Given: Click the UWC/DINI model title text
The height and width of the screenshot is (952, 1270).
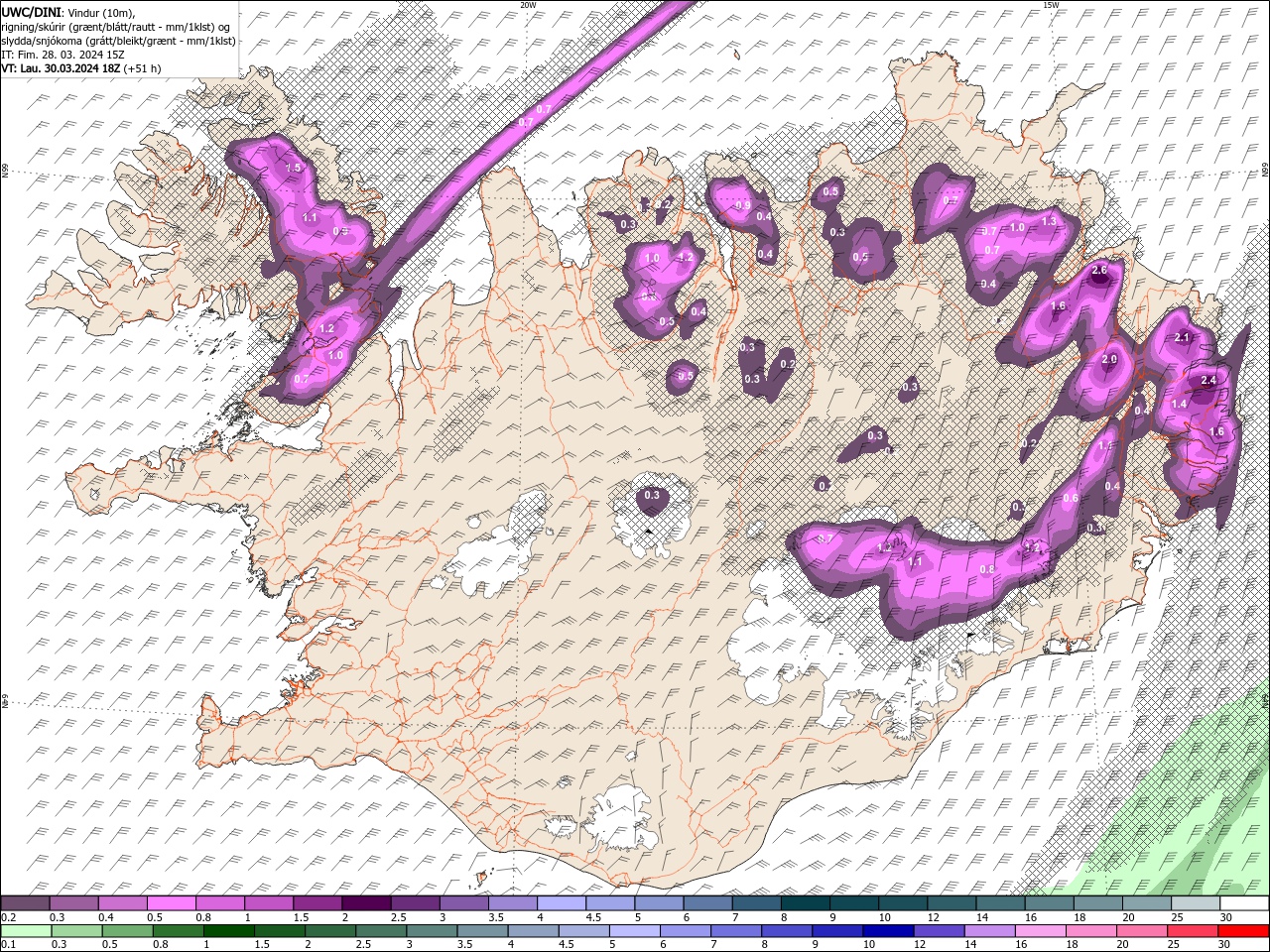Looking at the screenshot, I should click(x=33, y=11).
